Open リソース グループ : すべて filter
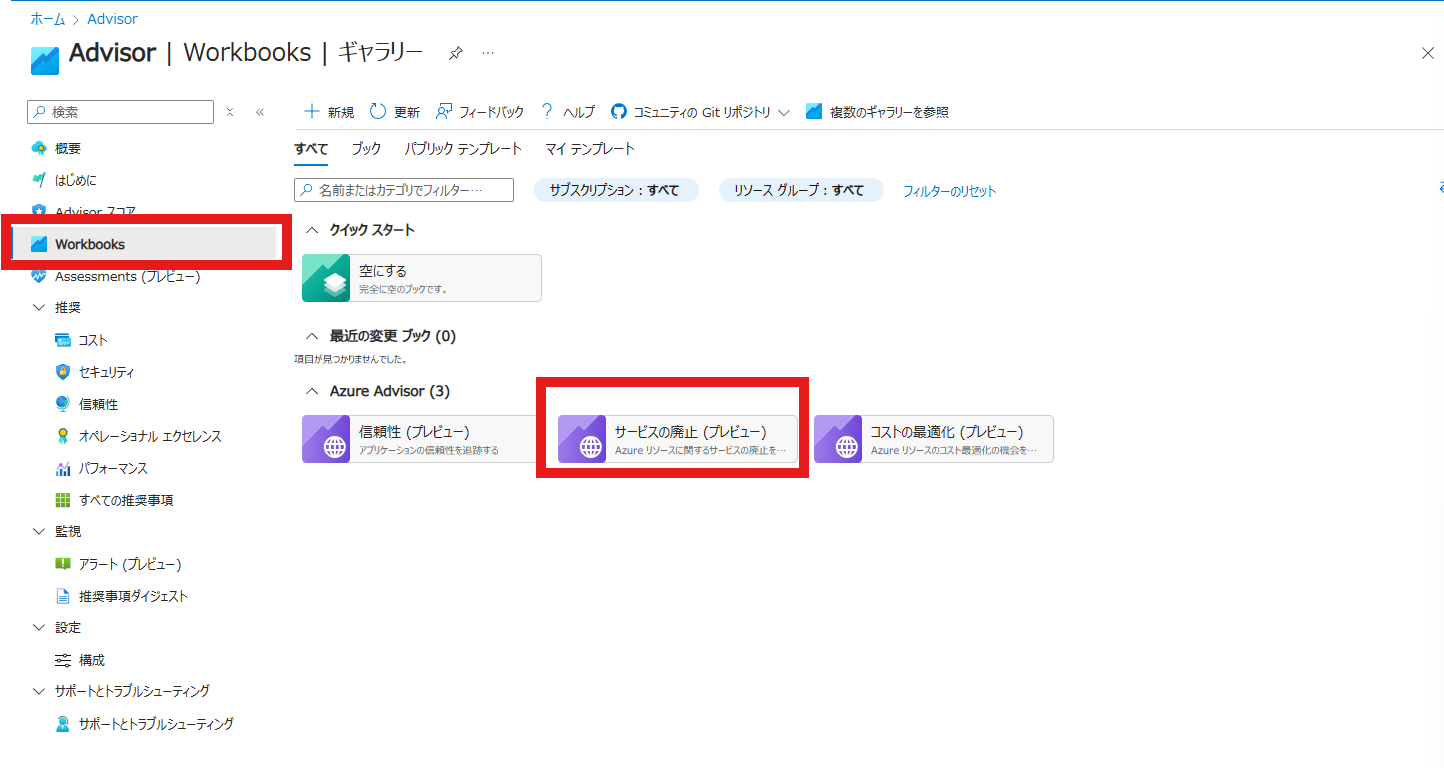This screenshot has height=768, width=1444. pyautogui.click(x=800, y=190)
